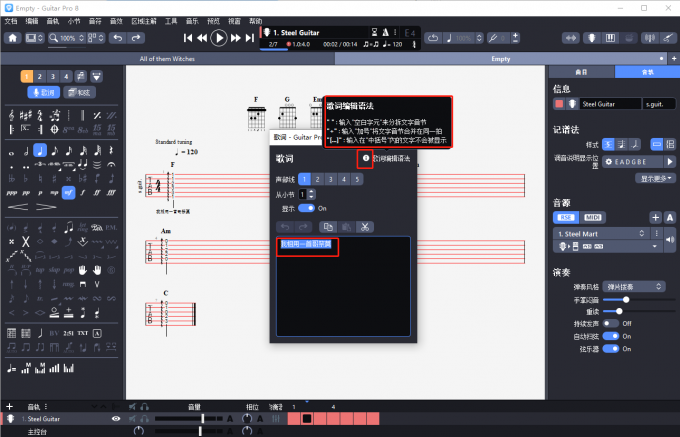Click the Play button in transport bar
This screenshot has width=680, height=437.
(219, 38)
